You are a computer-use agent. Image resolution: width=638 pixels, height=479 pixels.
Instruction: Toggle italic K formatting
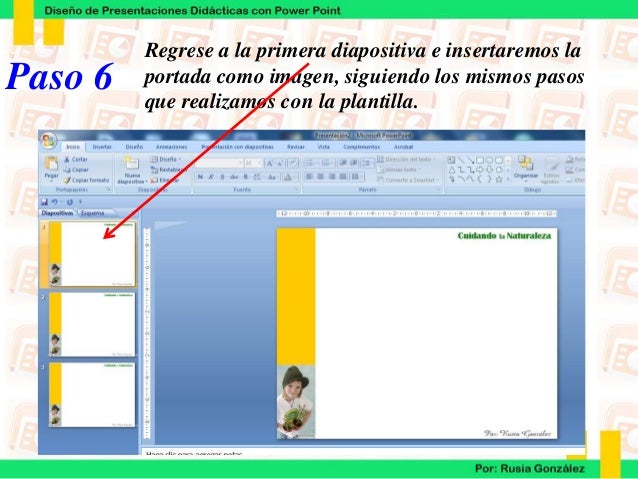pyautogui.click(x=211, y=177)
